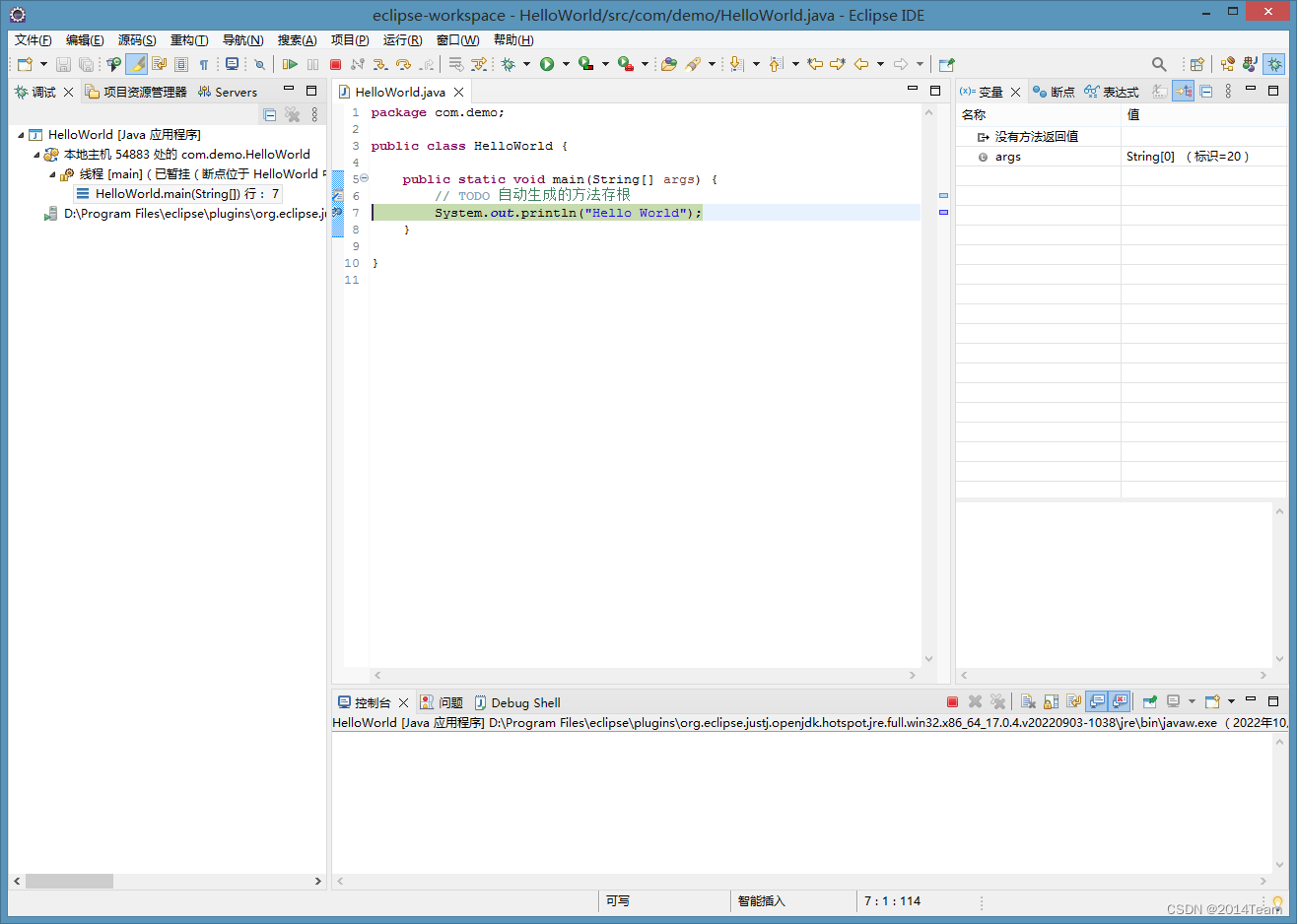This screenshot has height=924, width=1297.
Task: Terminate the program with the main toolbar stop button
Action: click(335, 64)
